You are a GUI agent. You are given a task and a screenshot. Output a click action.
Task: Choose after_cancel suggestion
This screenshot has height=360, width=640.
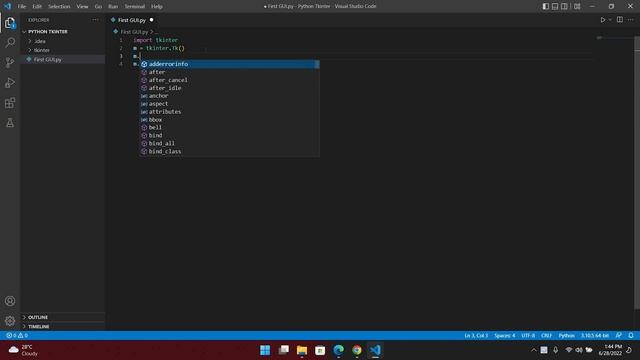229,80
